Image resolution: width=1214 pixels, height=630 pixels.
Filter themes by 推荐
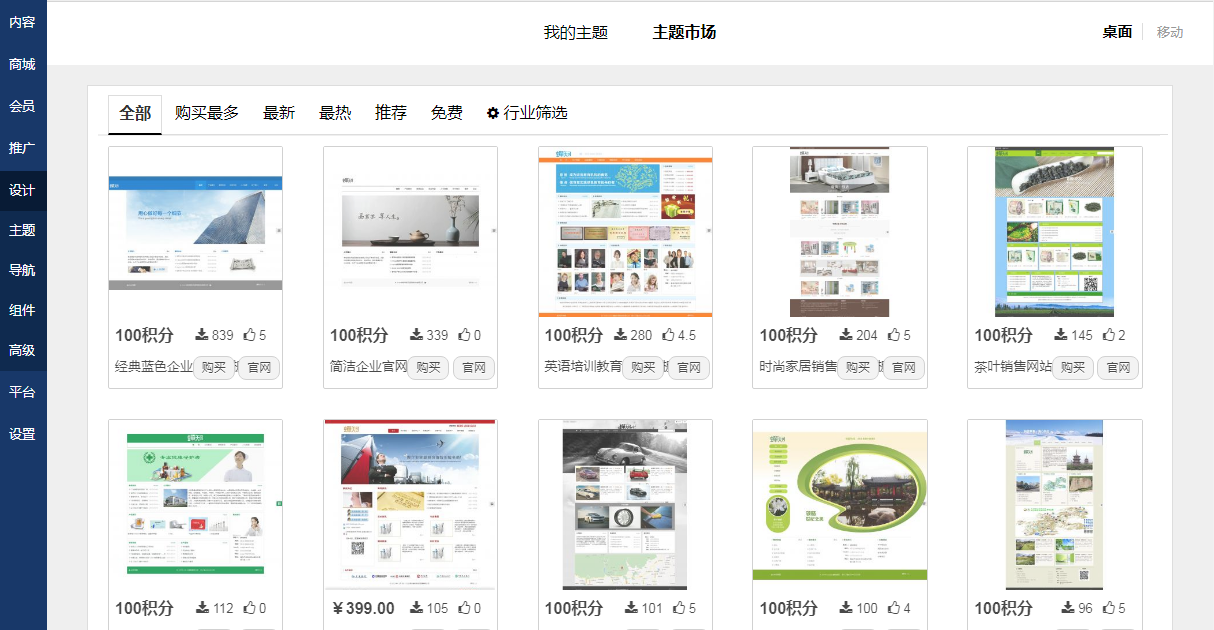(x=391, y=113)
